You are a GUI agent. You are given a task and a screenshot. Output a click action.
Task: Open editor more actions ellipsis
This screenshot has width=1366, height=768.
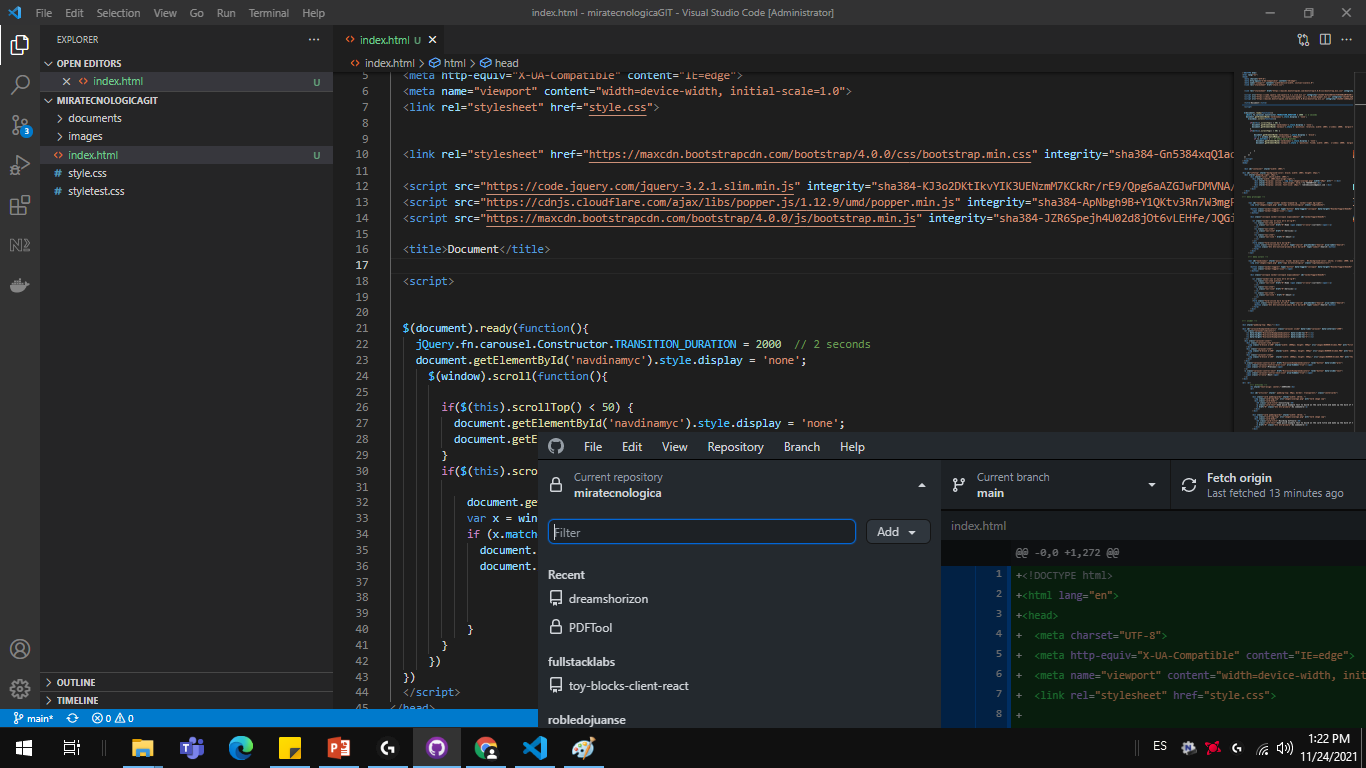[1347, 40]
